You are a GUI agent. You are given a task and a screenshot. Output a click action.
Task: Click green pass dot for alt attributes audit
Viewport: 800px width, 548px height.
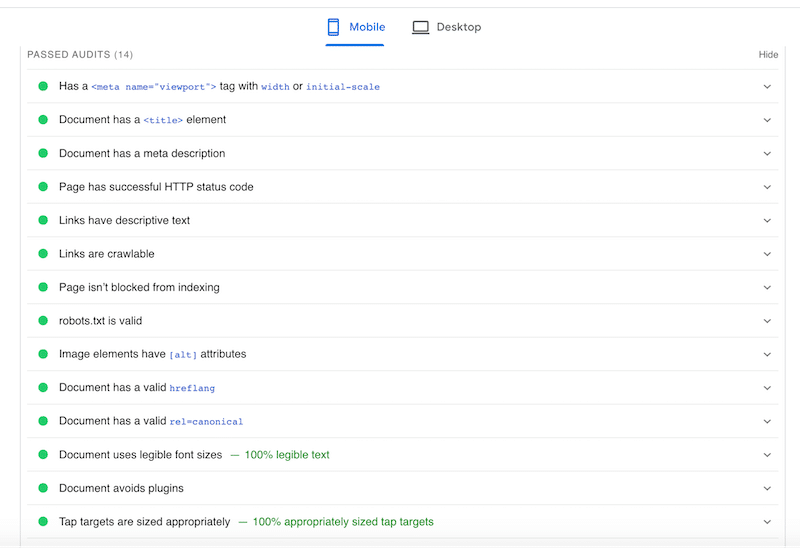click(43, 354)
